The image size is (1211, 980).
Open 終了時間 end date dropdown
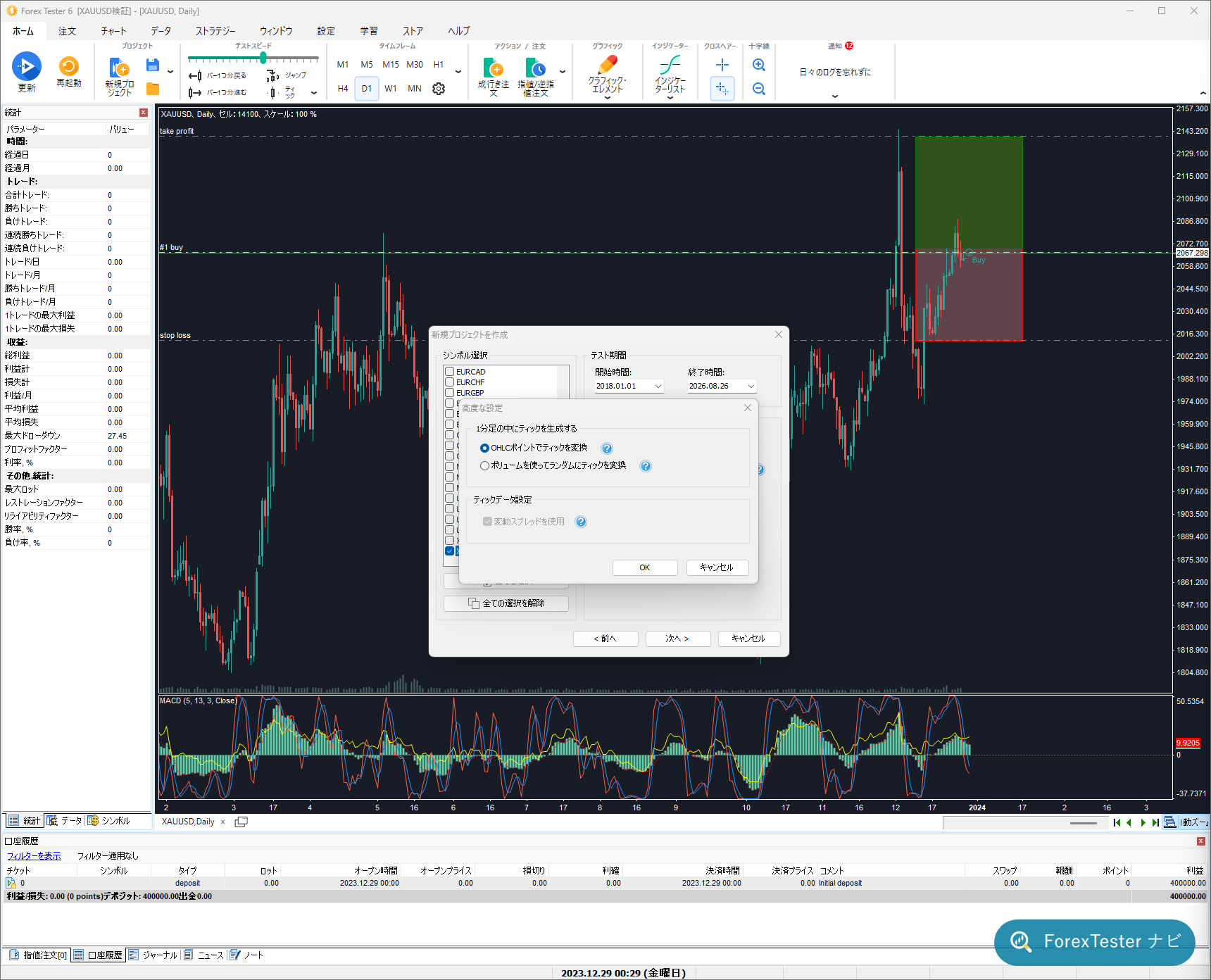(751, 387)
